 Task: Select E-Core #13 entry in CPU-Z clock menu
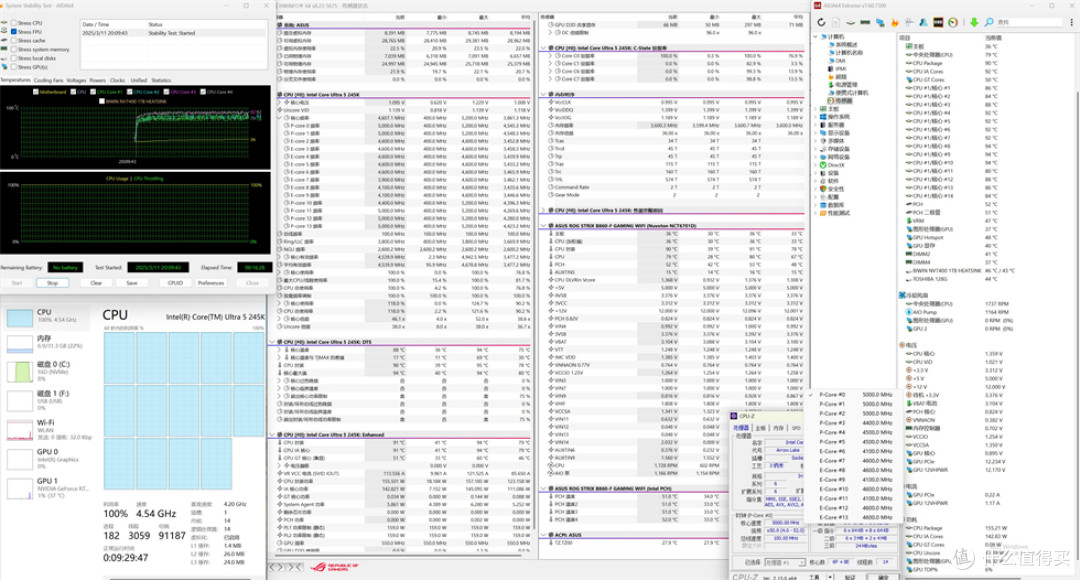click(855, 517)
